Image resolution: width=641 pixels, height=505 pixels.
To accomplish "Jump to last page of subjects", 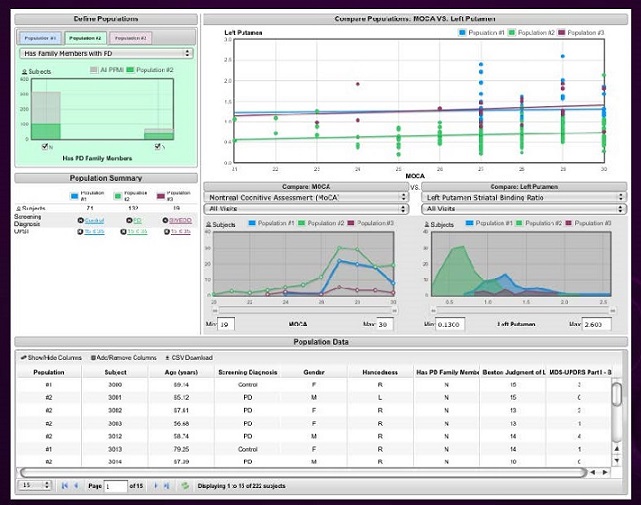I will [166, 486].
